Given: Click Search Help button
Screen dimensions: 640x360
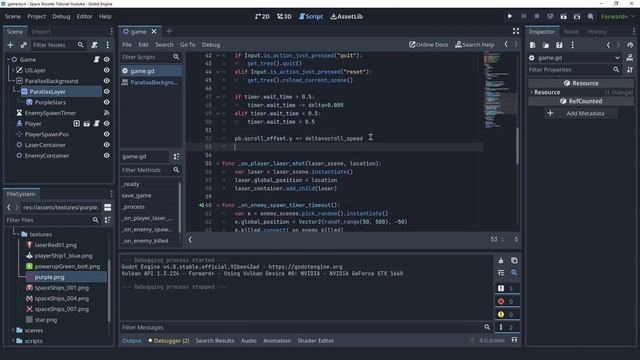Looking at the screenshot, I should pos(475,44).
